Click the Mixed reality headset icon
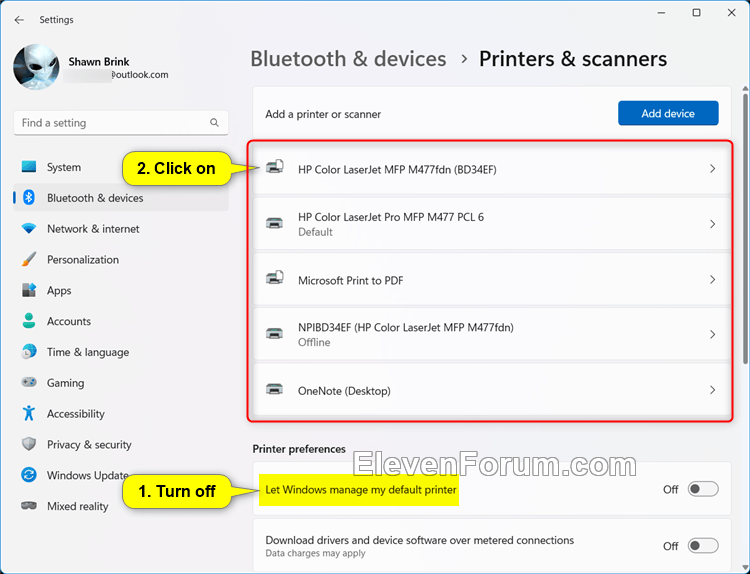Screen dimensions: 750x574 point(29,506)
